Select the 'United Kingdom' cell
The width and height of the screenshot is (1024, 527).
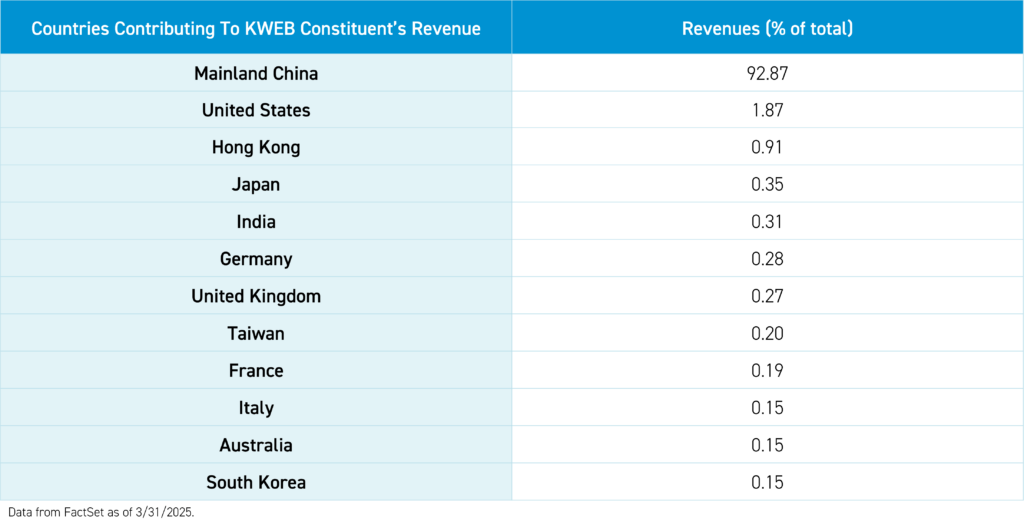(256, 296)
